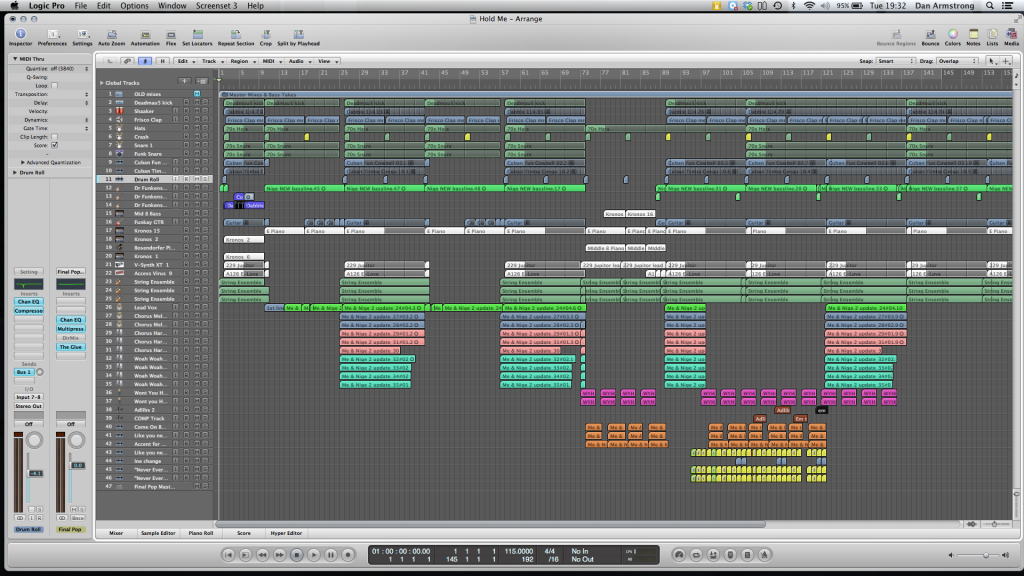This screenshot has height=576, width=1024.
Task: Uncheck the Score checkbox
Action: tap(54, 145)
